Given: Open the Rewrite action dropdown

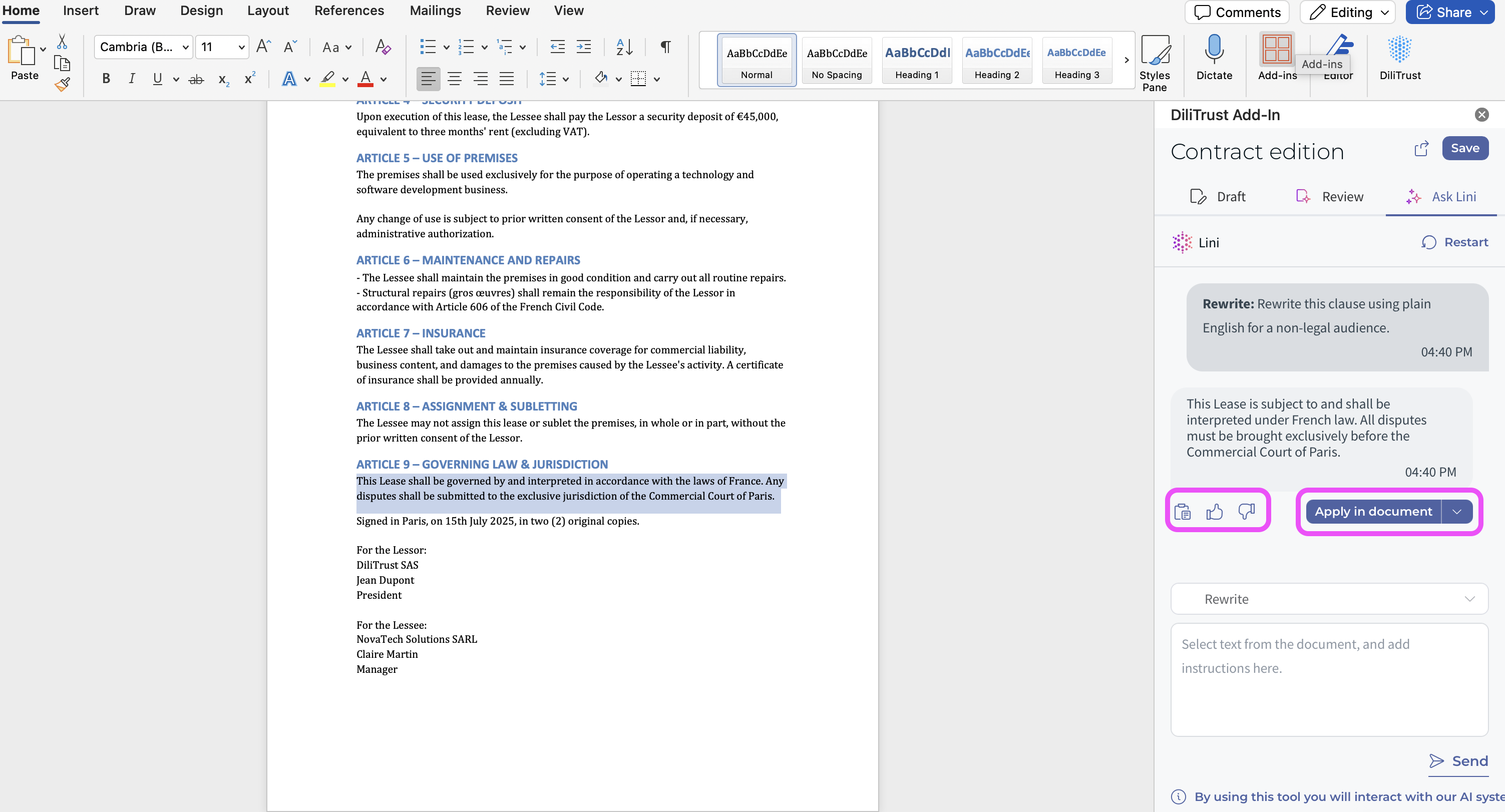Looking at the screenshot, I should click(x=1329, y=599).
